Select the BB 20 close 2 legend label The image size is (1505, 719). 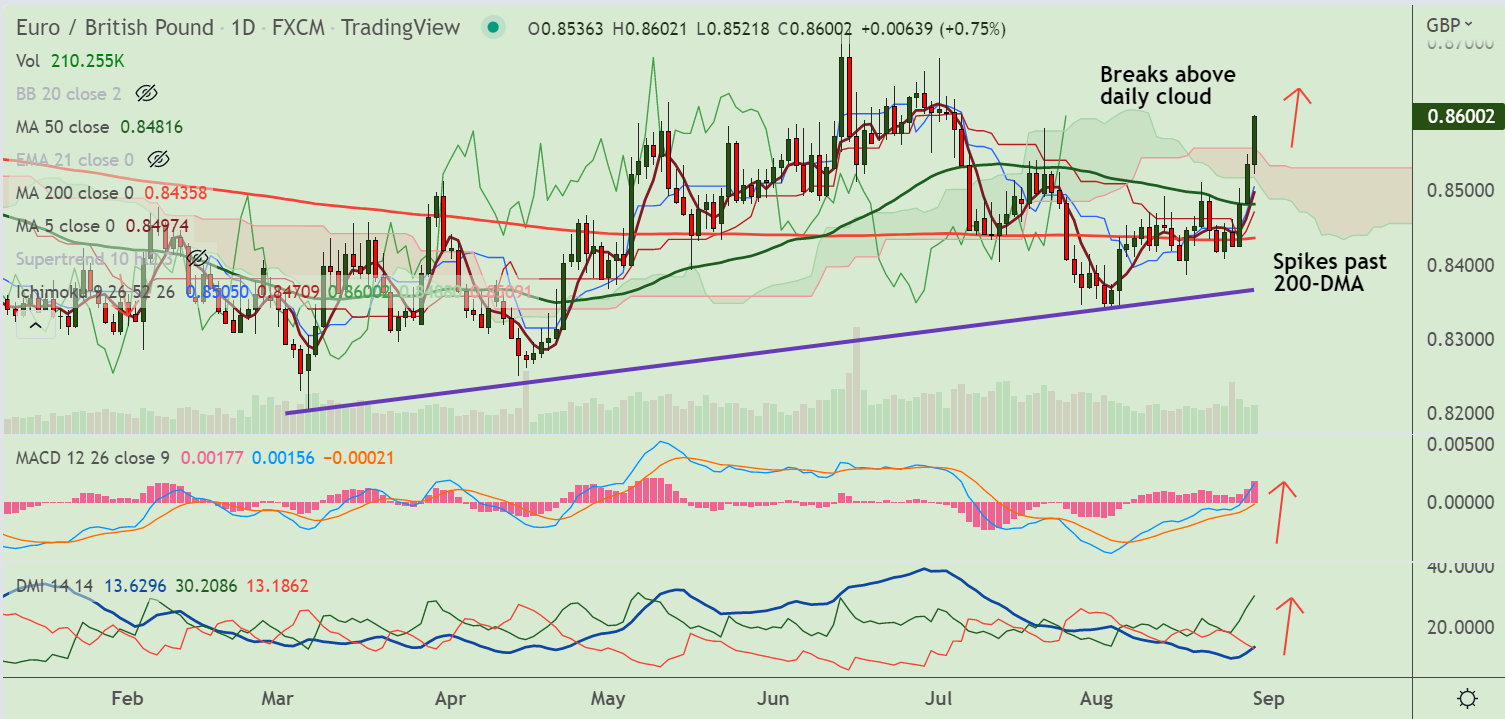click(69, 94)
